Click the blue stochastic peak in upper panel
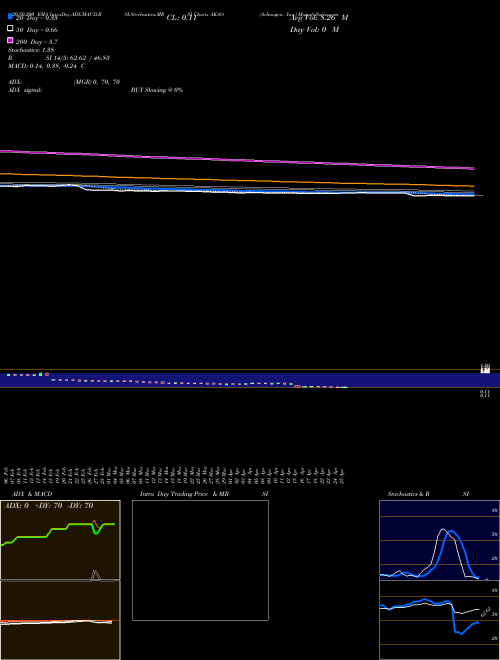This screenshot has width=500, height=660. (451, 531)
